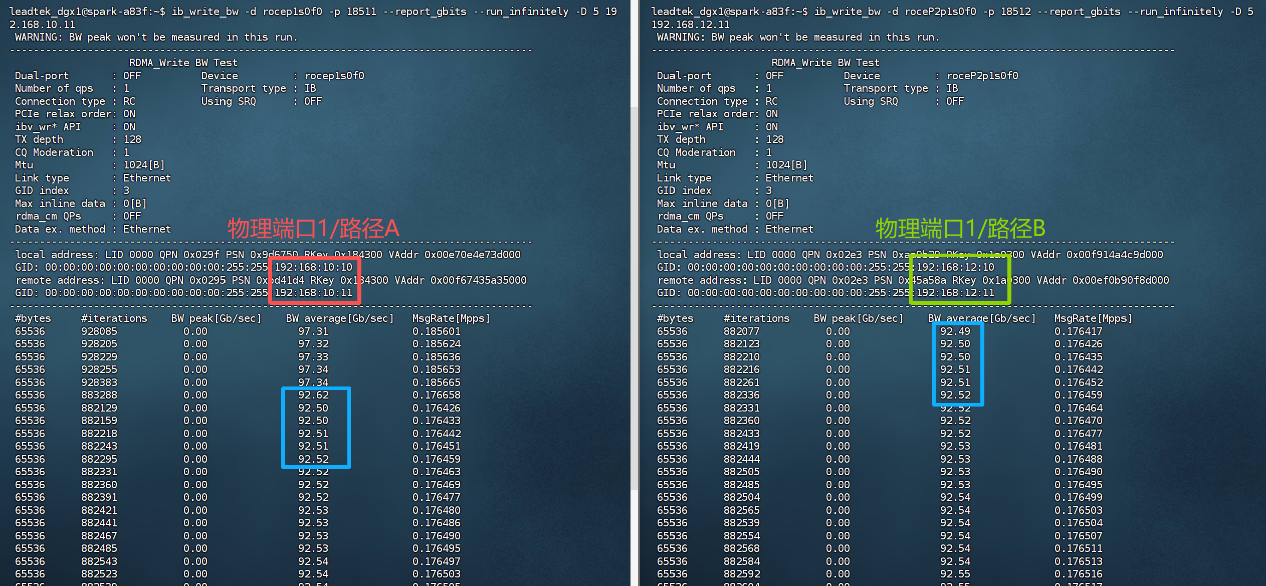Click MsgRate value 0.176658
1266x586 pixels.
tap(437, 395)
